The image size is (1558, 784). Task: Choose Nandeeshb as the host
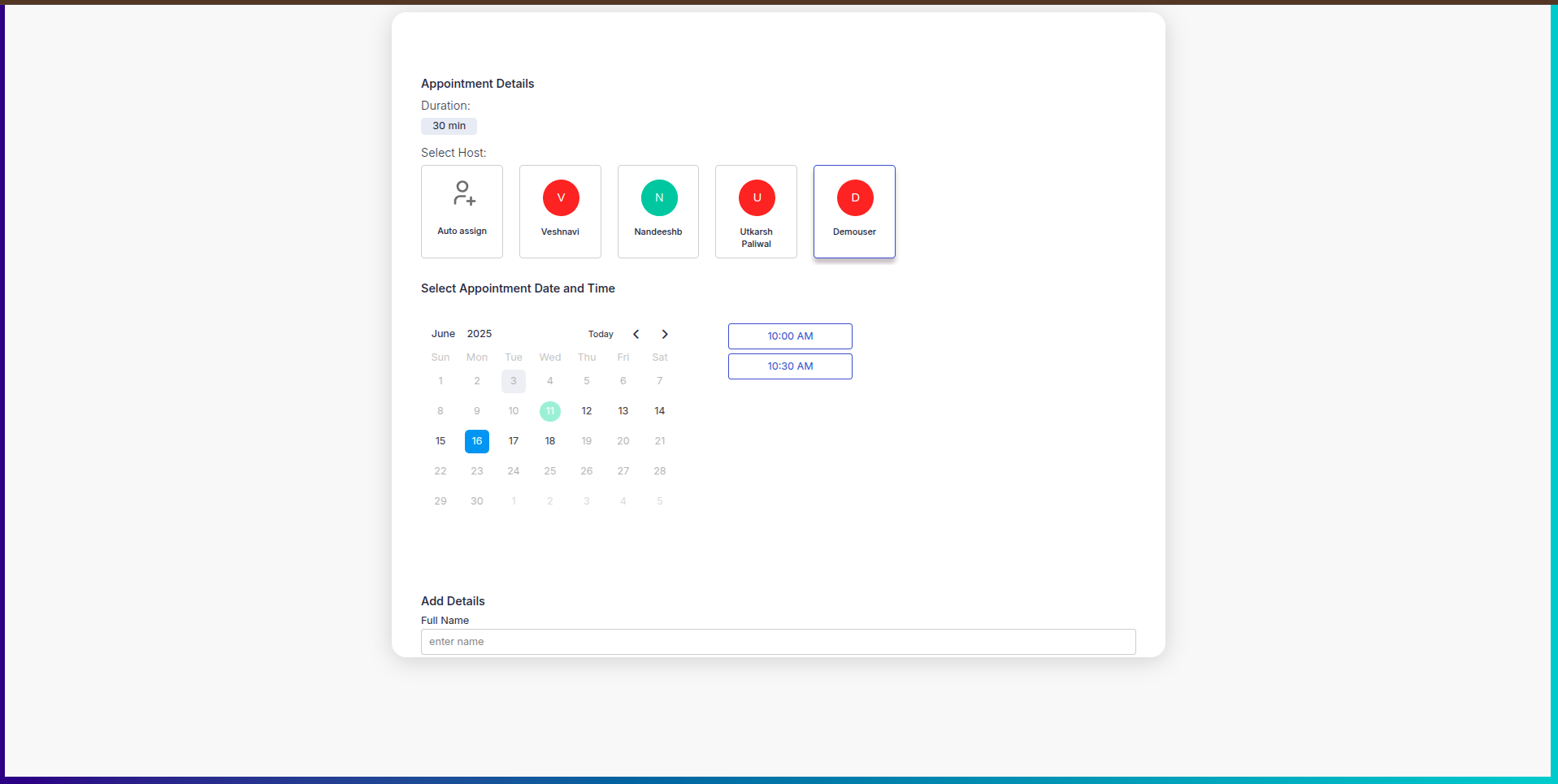tap(658, 211)
